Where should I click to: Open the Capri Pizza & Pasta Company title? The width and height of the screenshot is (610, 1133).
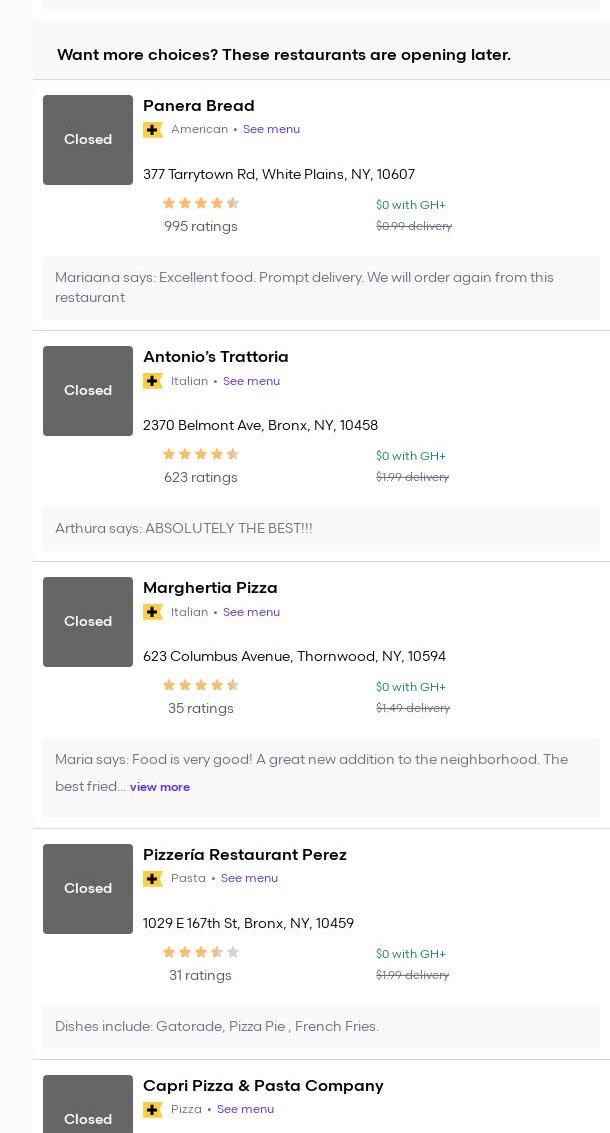(x=263, y=1086)
